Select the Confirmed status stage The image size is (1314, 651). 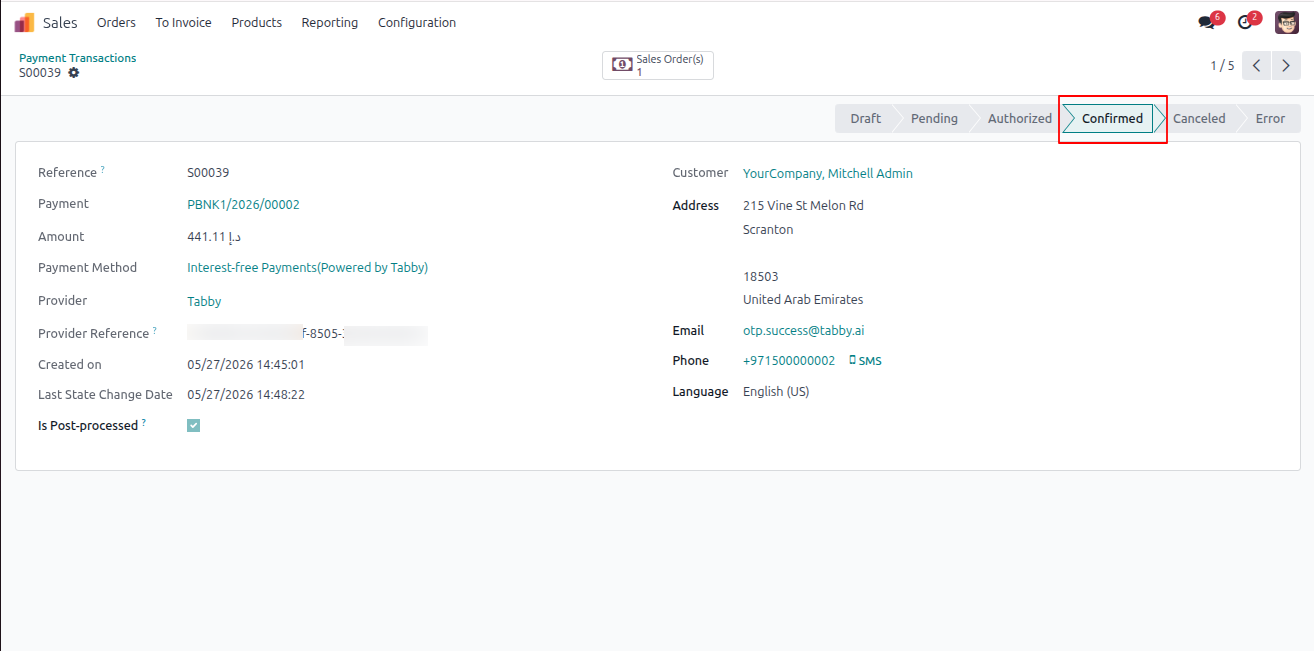tap(1112, 118)
